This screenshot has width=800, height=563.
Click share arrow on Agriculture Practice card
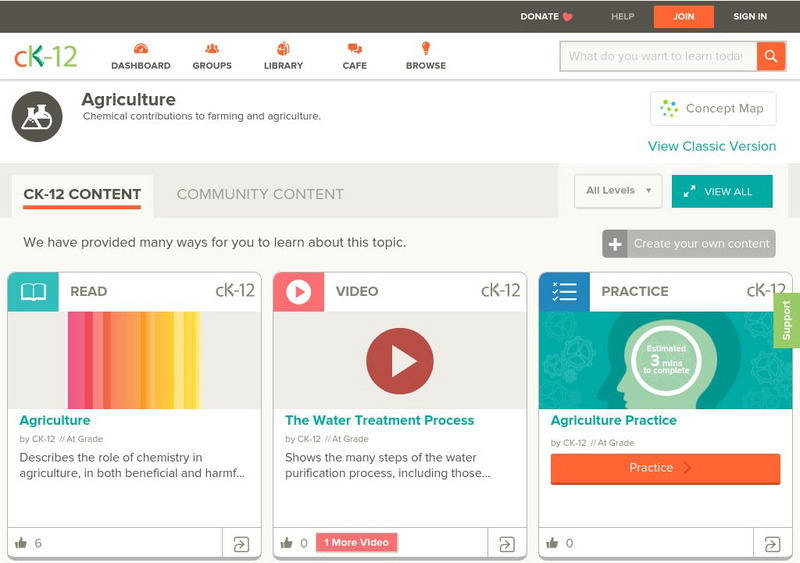tap(772, 544)
